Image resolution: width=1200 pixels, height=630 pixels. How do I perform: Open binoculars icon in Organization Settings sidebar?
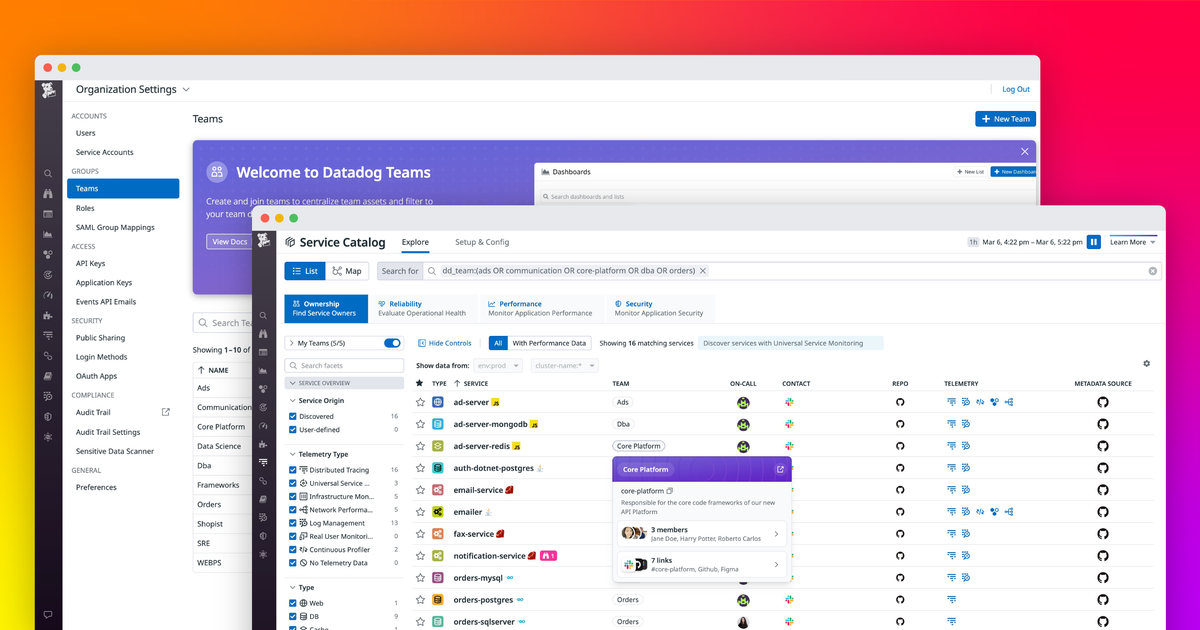47,194
